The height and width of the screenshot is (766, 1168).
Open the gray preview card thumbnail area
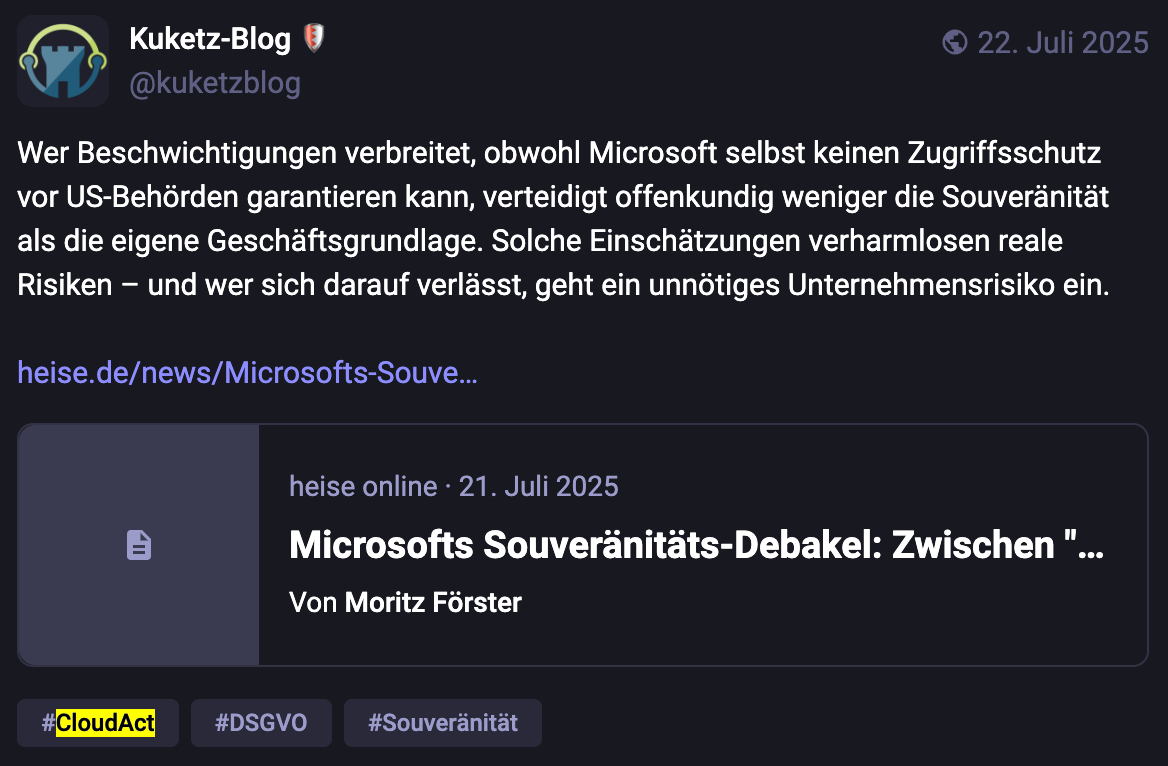[139, 545]
